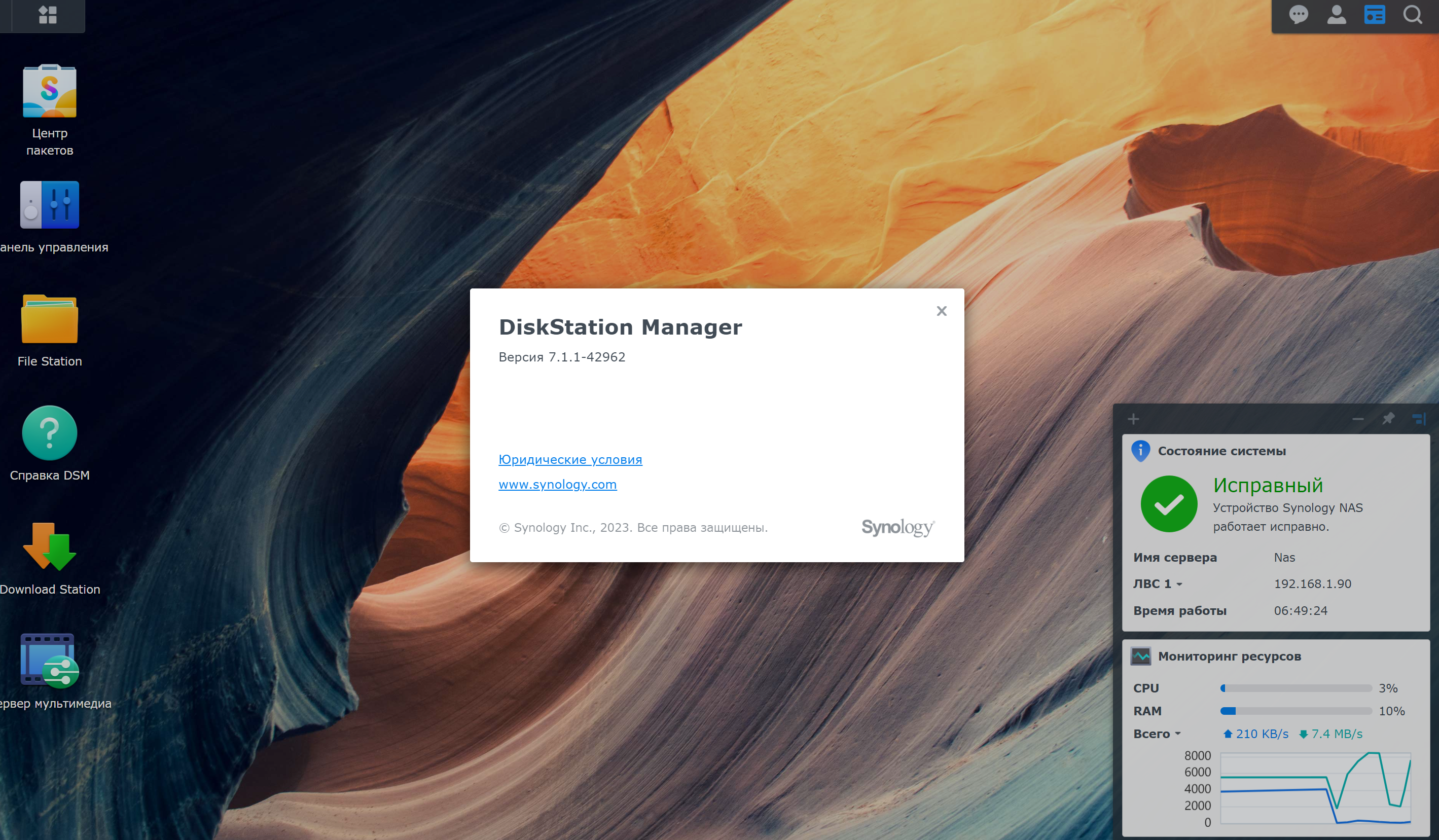Viewport: 1439px width, 840px height.
Task: Open Справка DSM help icon
Action: pos(50,433)
